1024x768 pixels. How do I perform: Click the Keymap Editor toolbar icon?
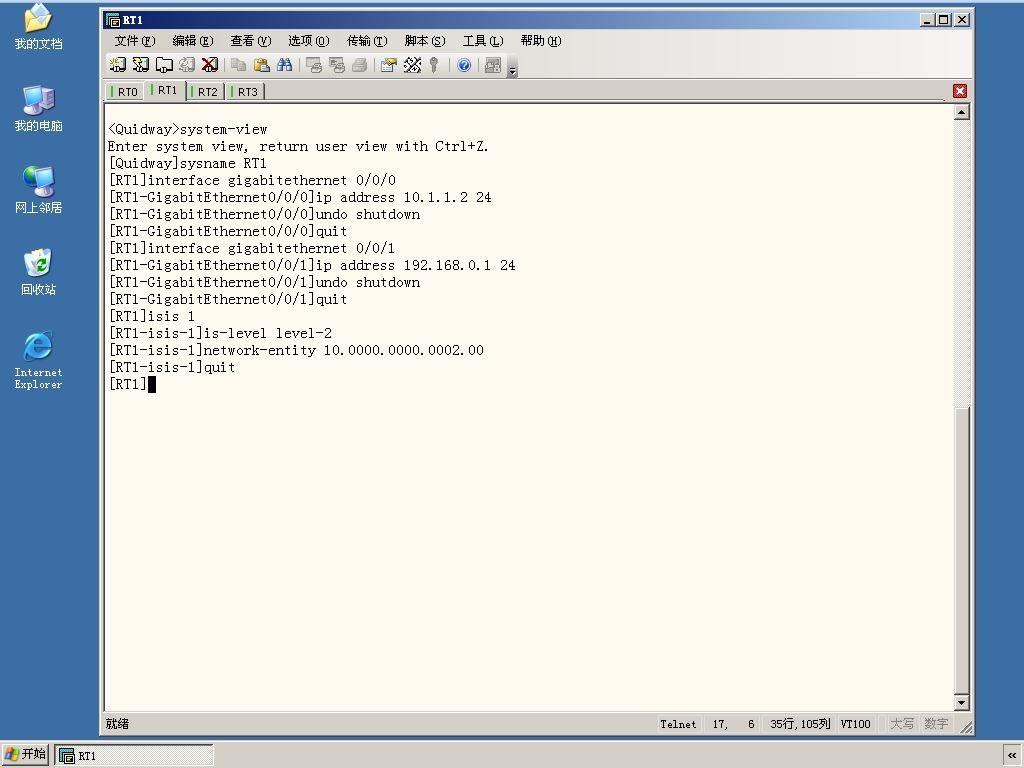412,65
